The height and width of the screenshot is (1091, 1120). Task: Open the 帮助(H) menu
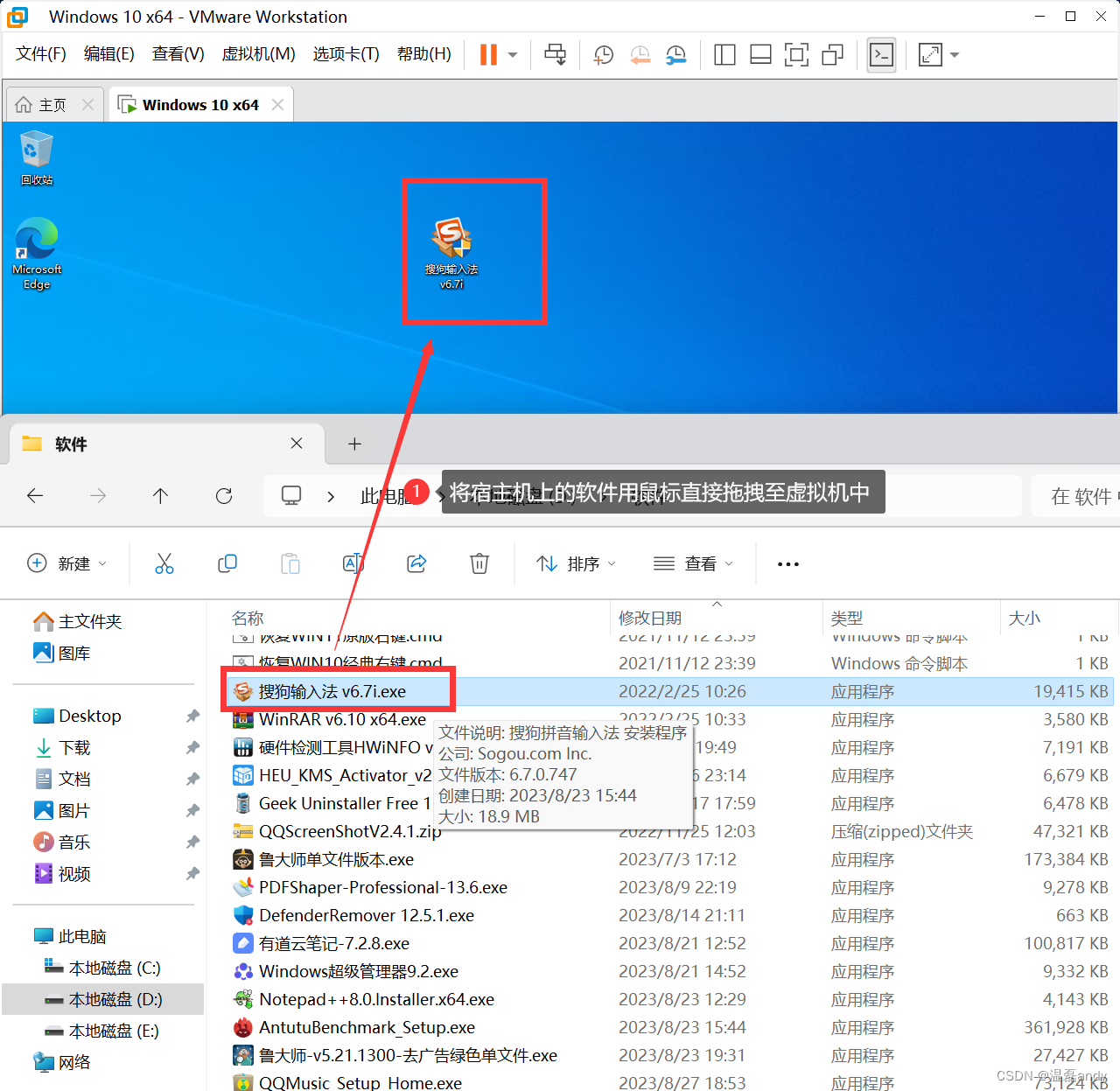tap(424, 54)
